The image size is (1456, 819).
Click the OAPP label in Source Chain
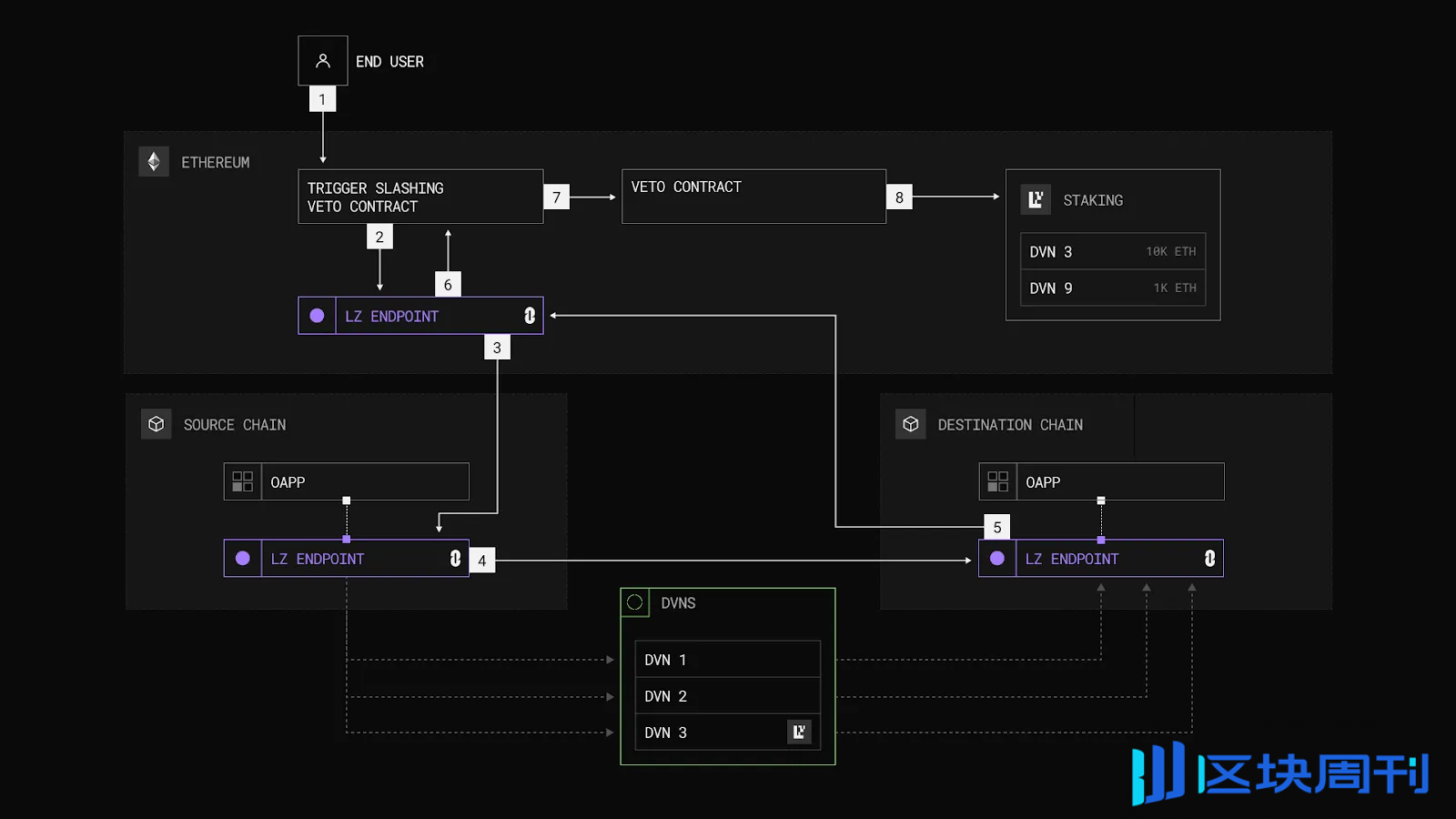point(288,482)
